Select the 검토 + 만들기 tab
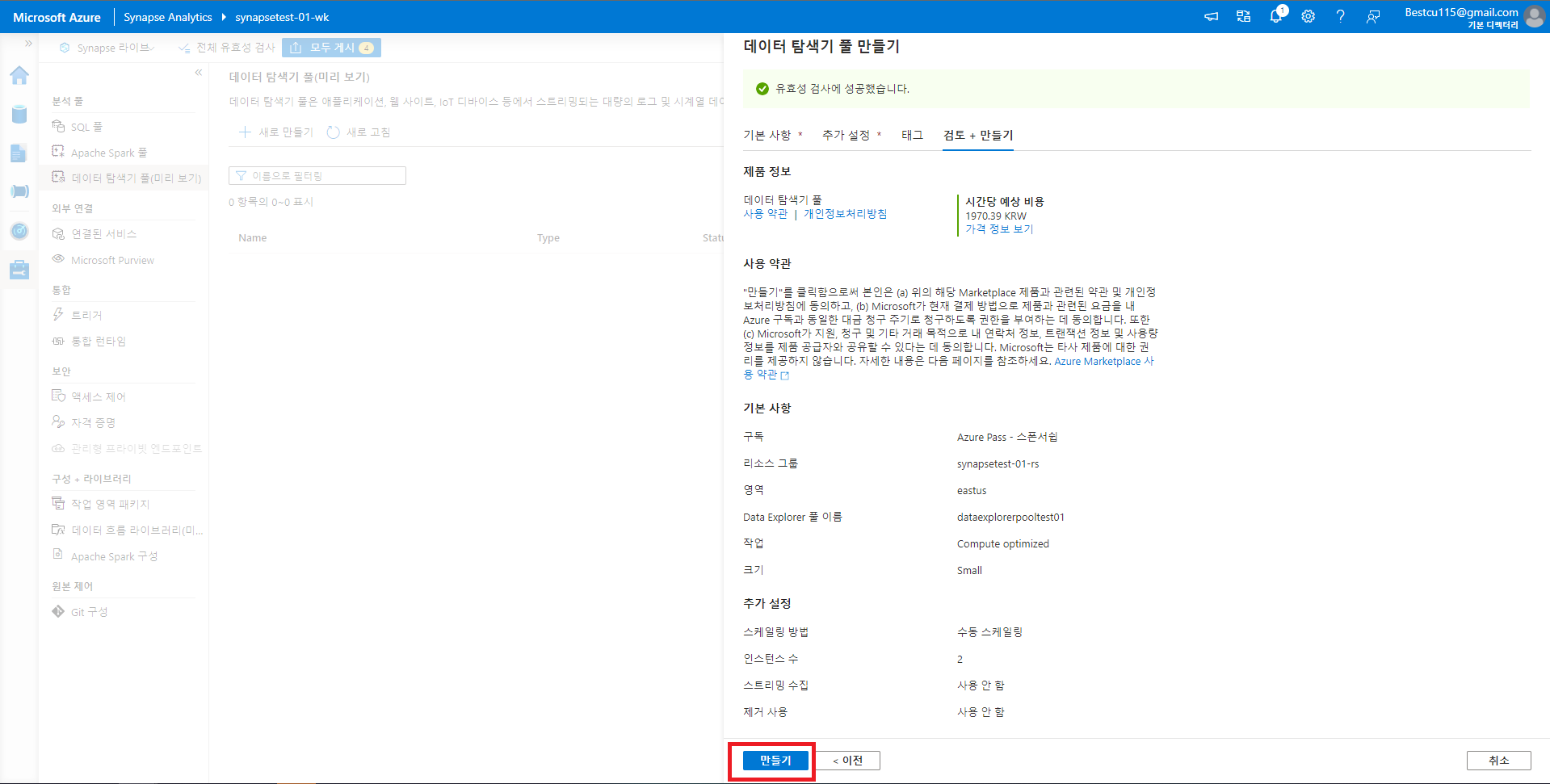1550x784 pixels. click(x=978, y=136)
